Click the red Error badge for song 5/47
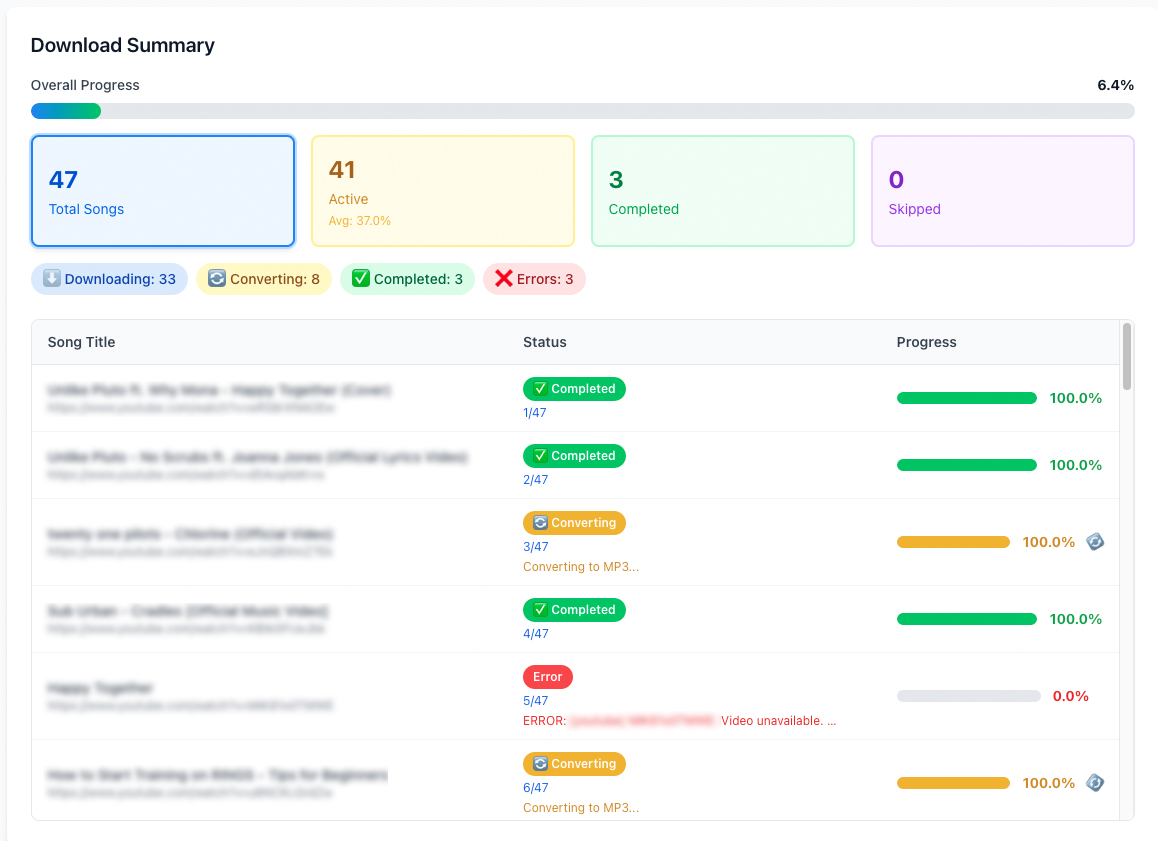This screenshot has height=841, width=1158. tap(547, 677)
